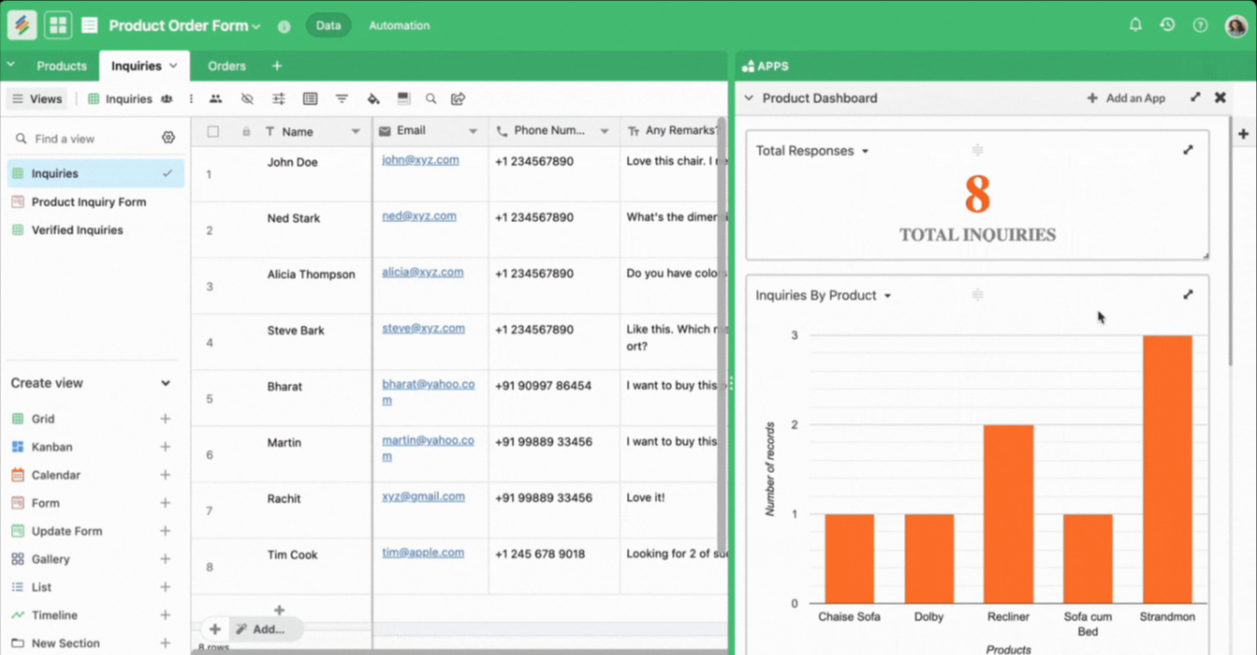Open Email column dropdown arrow
The height and width of the screenshot is (655, 1257).
473,131
